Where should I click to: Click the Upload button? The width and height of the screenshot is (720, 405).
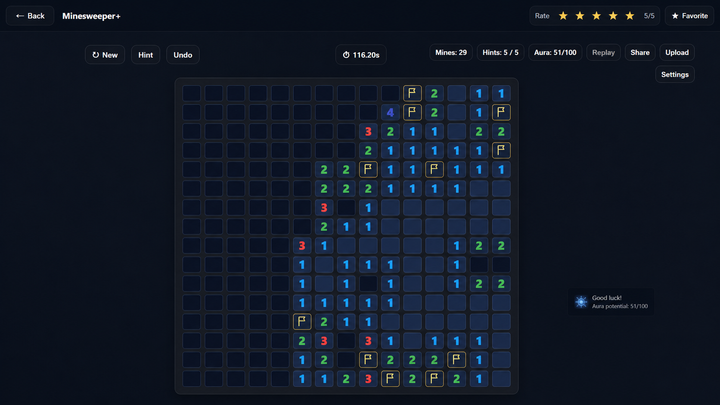pos(677,53)
